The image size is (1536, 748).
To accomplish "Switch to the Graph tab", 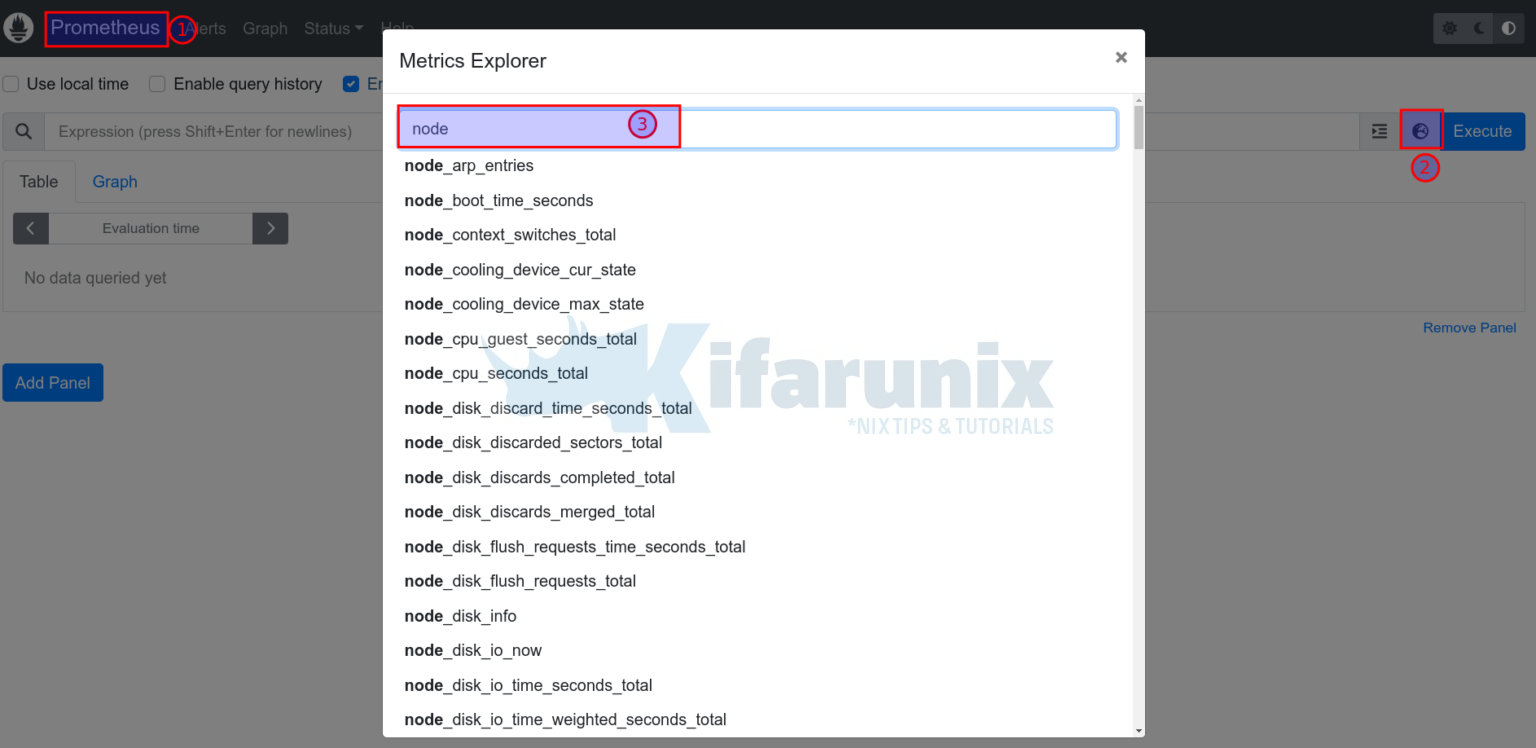I will coord(114,181).
